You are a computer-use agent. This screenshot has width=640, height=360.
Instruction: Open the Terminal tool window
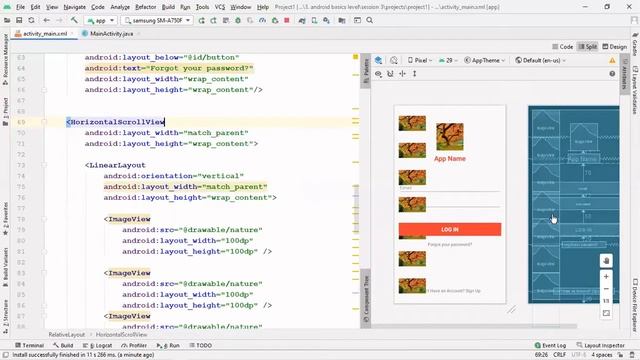[29, 345]
